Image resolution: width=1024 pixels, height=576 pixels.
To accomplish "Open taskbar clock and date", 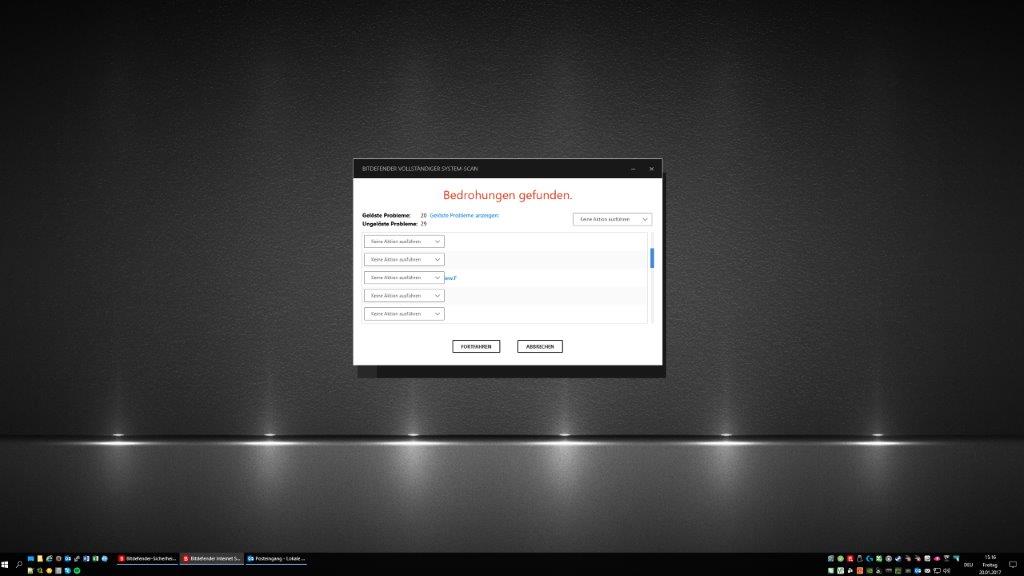I will coord(990,565).
